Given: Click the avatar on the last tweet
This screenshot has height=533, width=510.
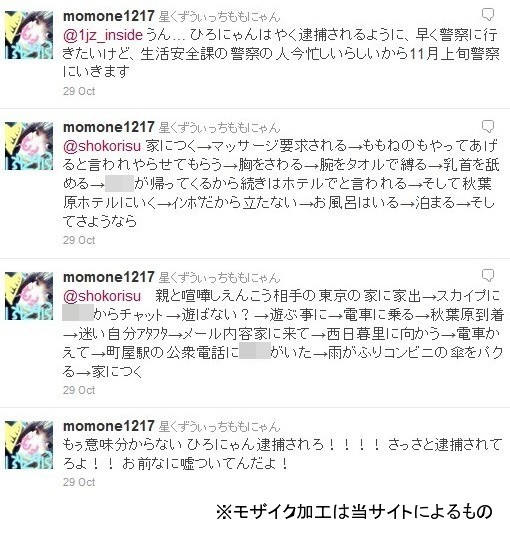Looking at the screenshot, I should (x=29, y=445).
